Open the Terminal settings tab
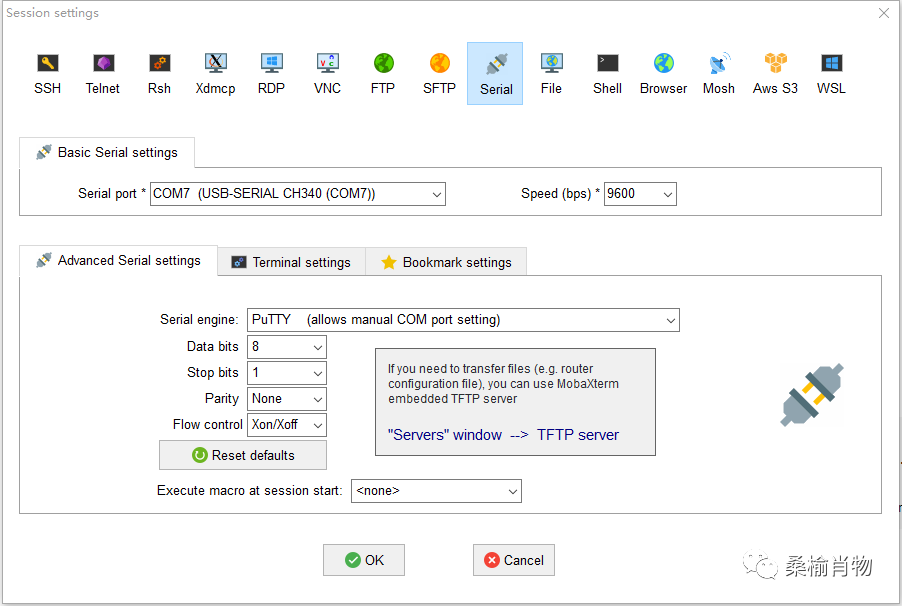This screenshot has height=606, width=902. (292, 262)
